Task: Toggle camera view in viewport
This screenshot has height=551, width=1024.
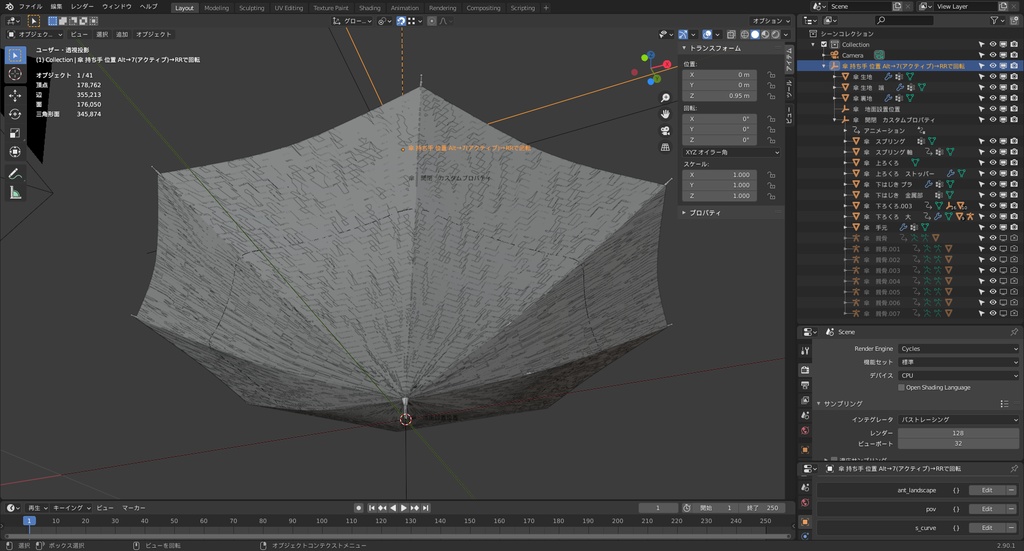Action: pos(665,130)
